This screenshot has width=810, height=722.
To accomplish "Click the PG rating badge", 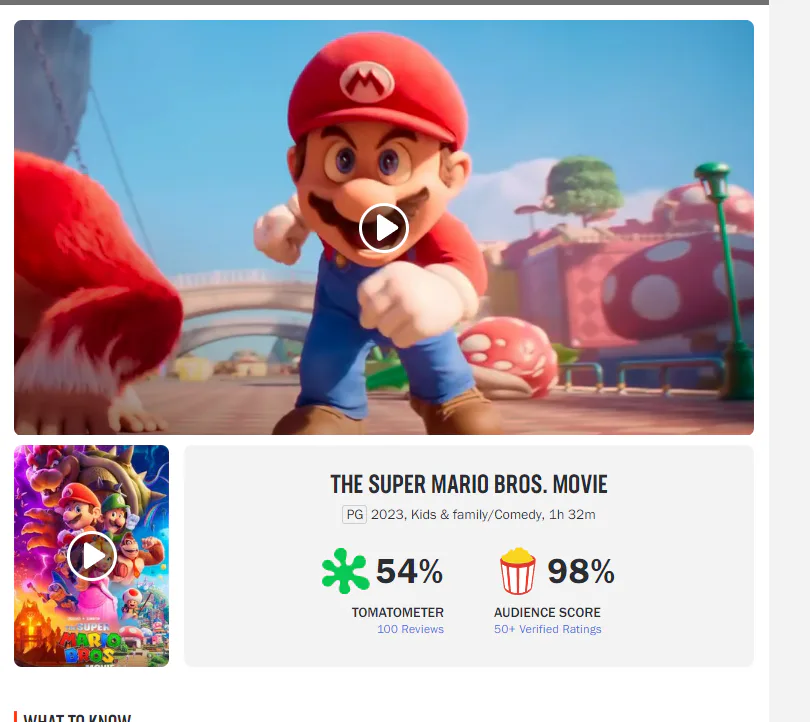I will [354, 515].
